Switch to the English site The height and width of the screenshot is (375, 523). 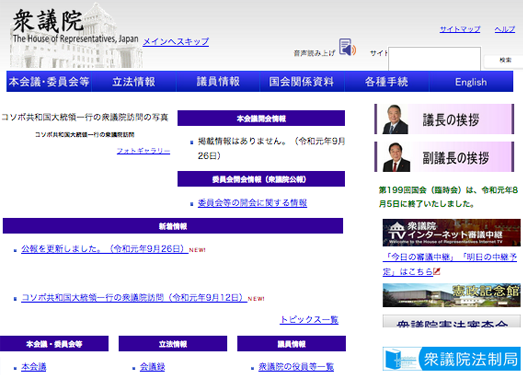click(471, 81)
